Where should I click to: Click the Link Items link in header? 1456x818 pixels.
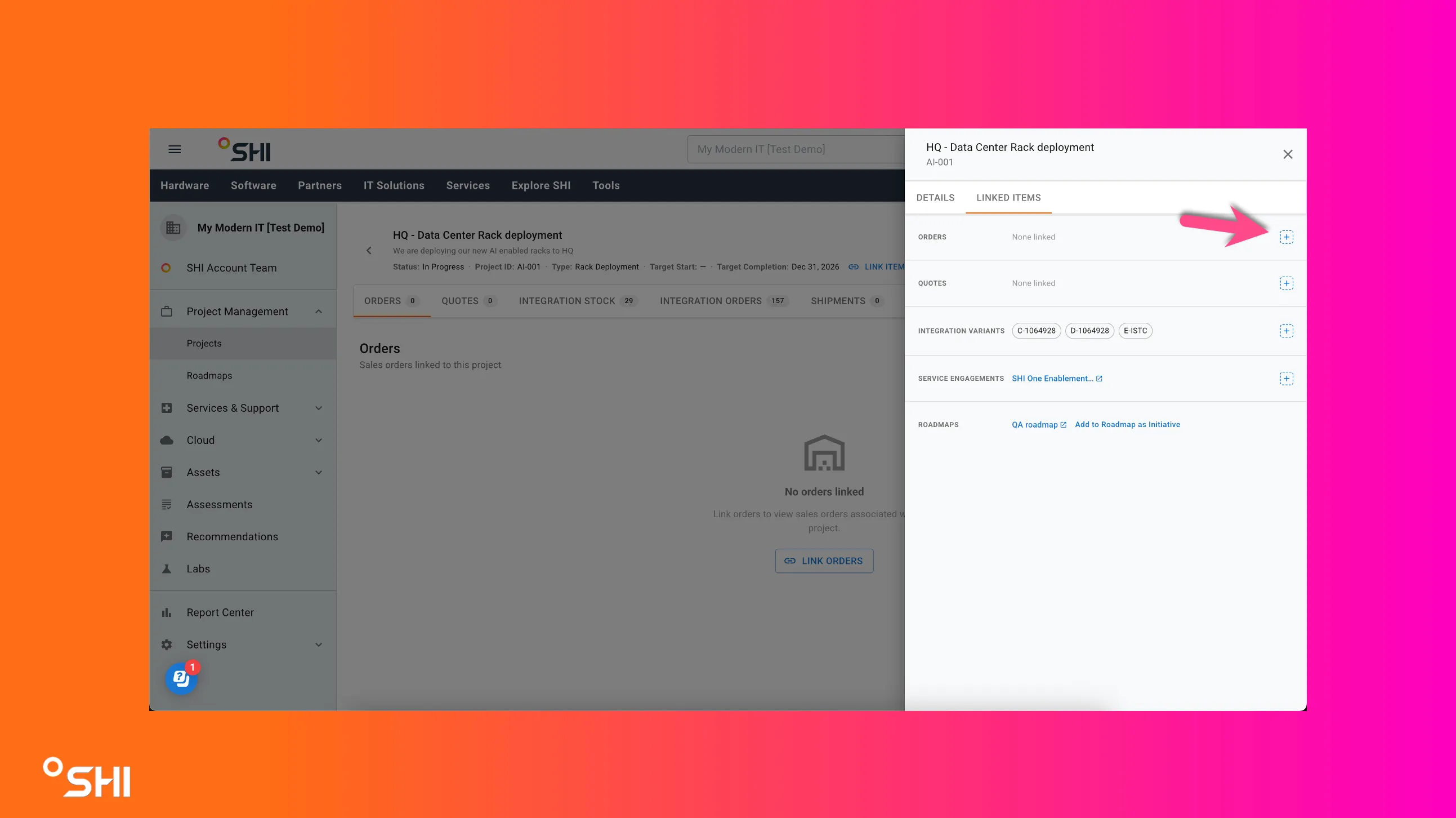pos(877,267)
